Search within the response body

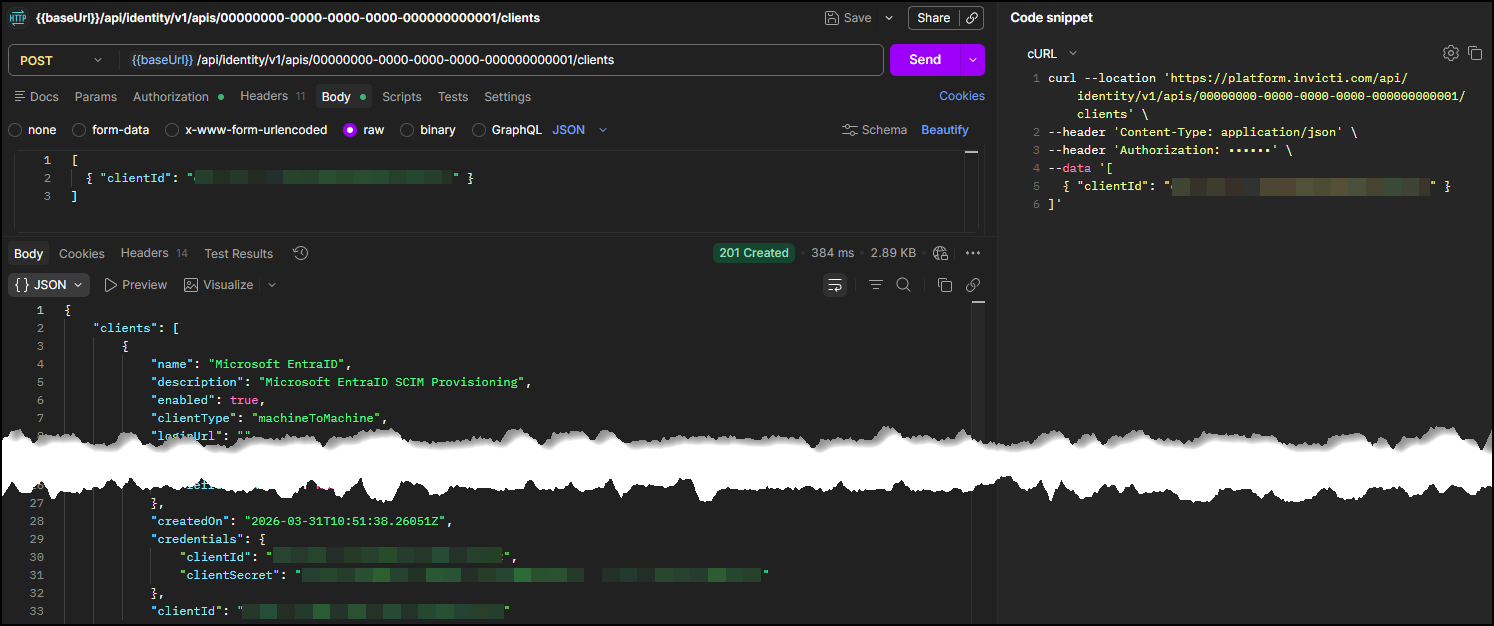(x=903, y=285)
